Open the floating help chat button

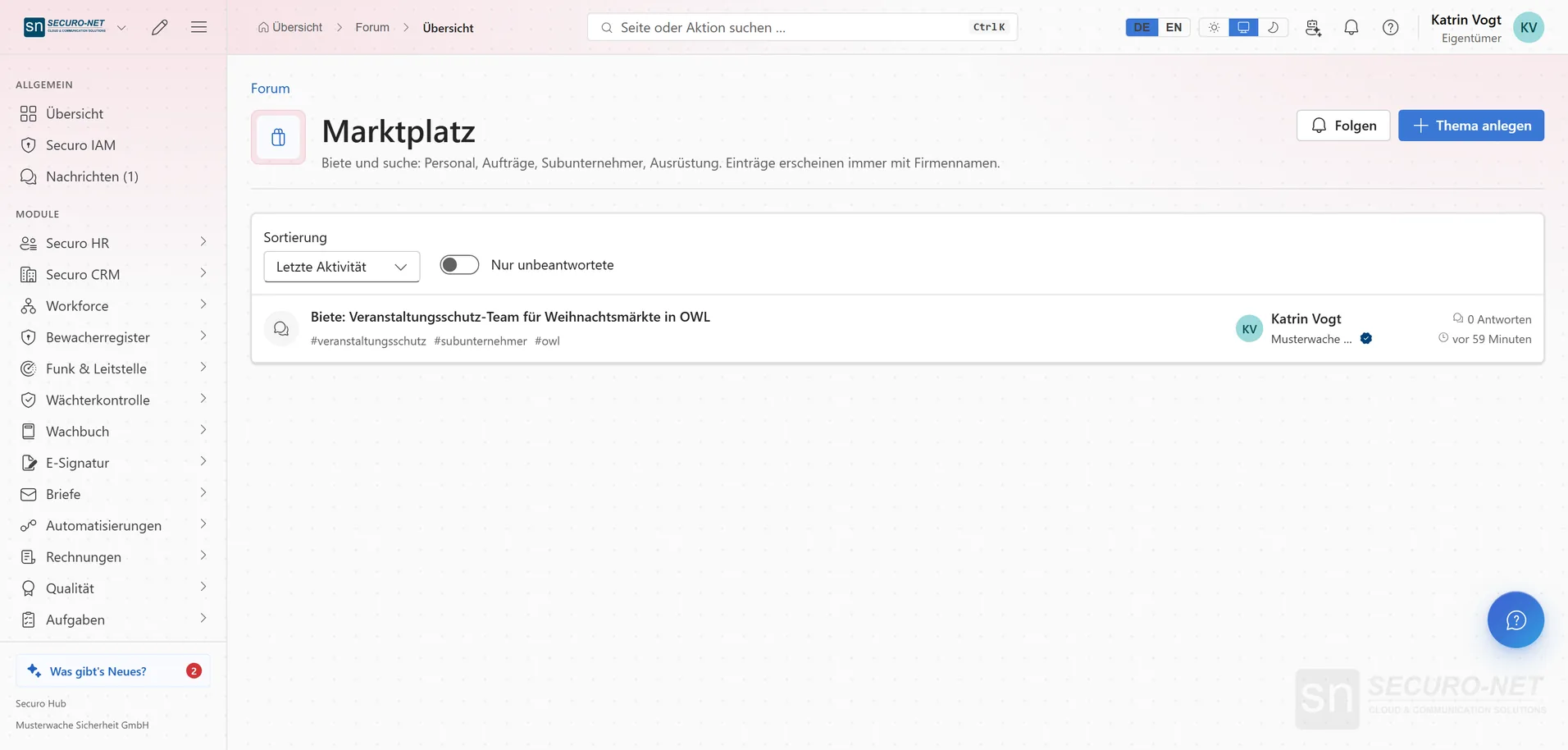tap(1516, 620)
